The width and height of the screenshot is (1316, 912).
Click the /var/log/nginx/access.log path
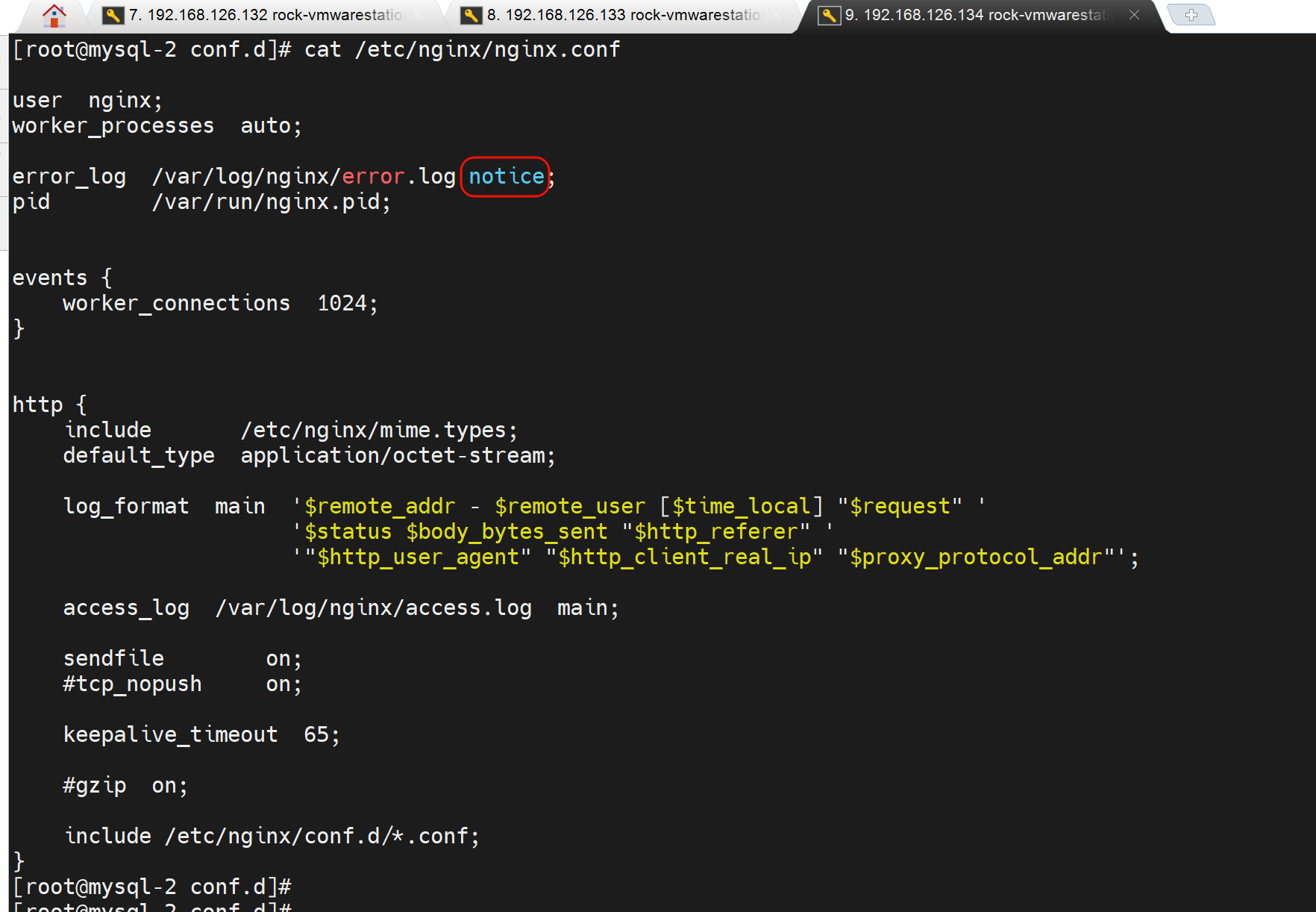pos(373,608)
